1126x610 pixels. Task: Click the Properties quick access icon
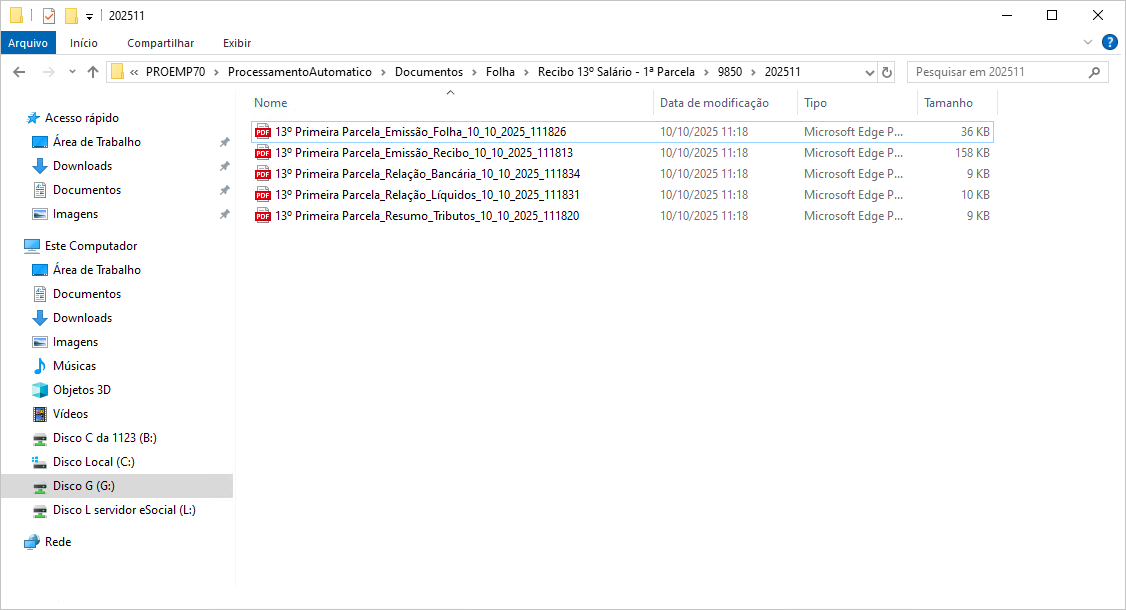49,15
